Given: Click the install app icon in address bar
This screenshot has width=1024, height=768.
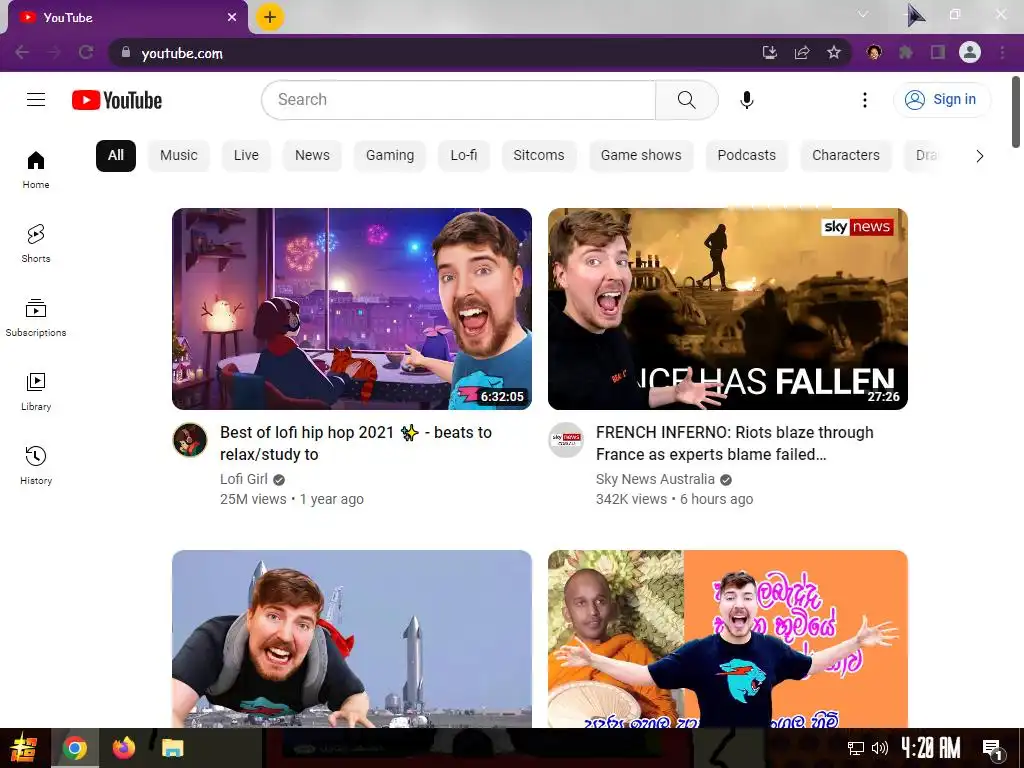Looking at the screenshot, I should click(x=770, y=52).
